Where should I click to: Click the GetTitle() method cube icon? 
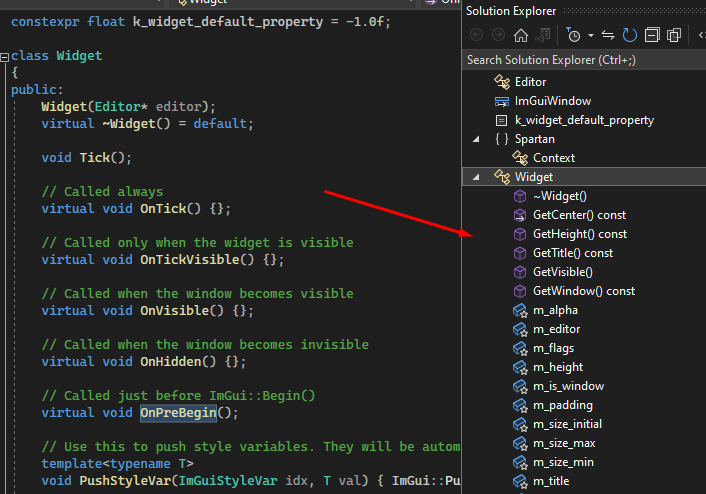520,253
